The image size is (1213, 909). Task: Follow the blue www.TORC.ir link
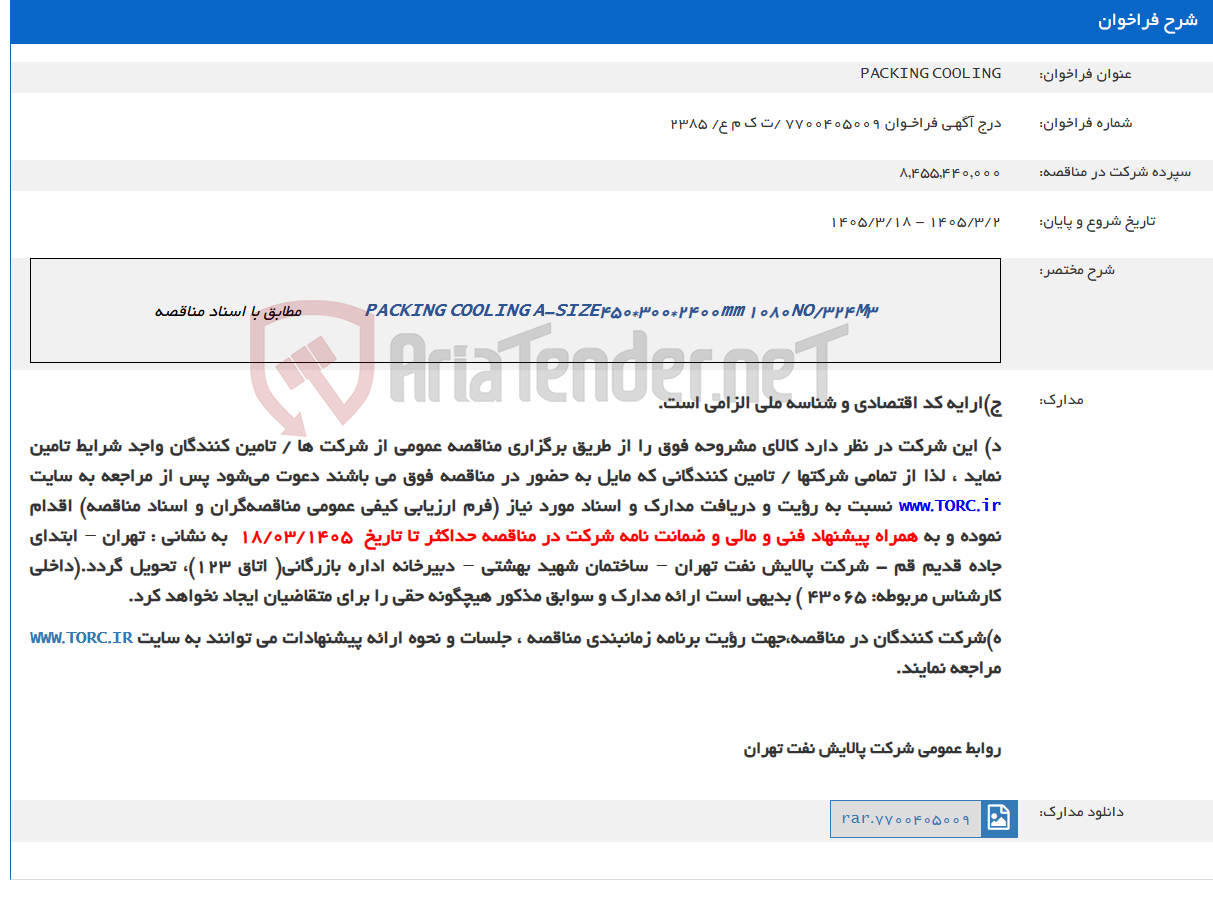pos(950,507)
